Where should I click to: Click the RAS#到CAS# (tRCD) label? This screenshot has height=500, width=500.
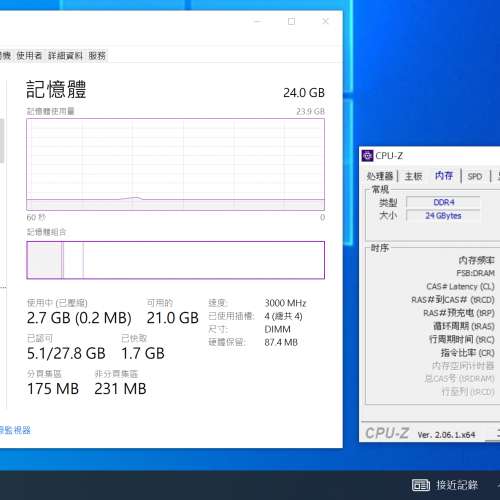tap(453, 300)
